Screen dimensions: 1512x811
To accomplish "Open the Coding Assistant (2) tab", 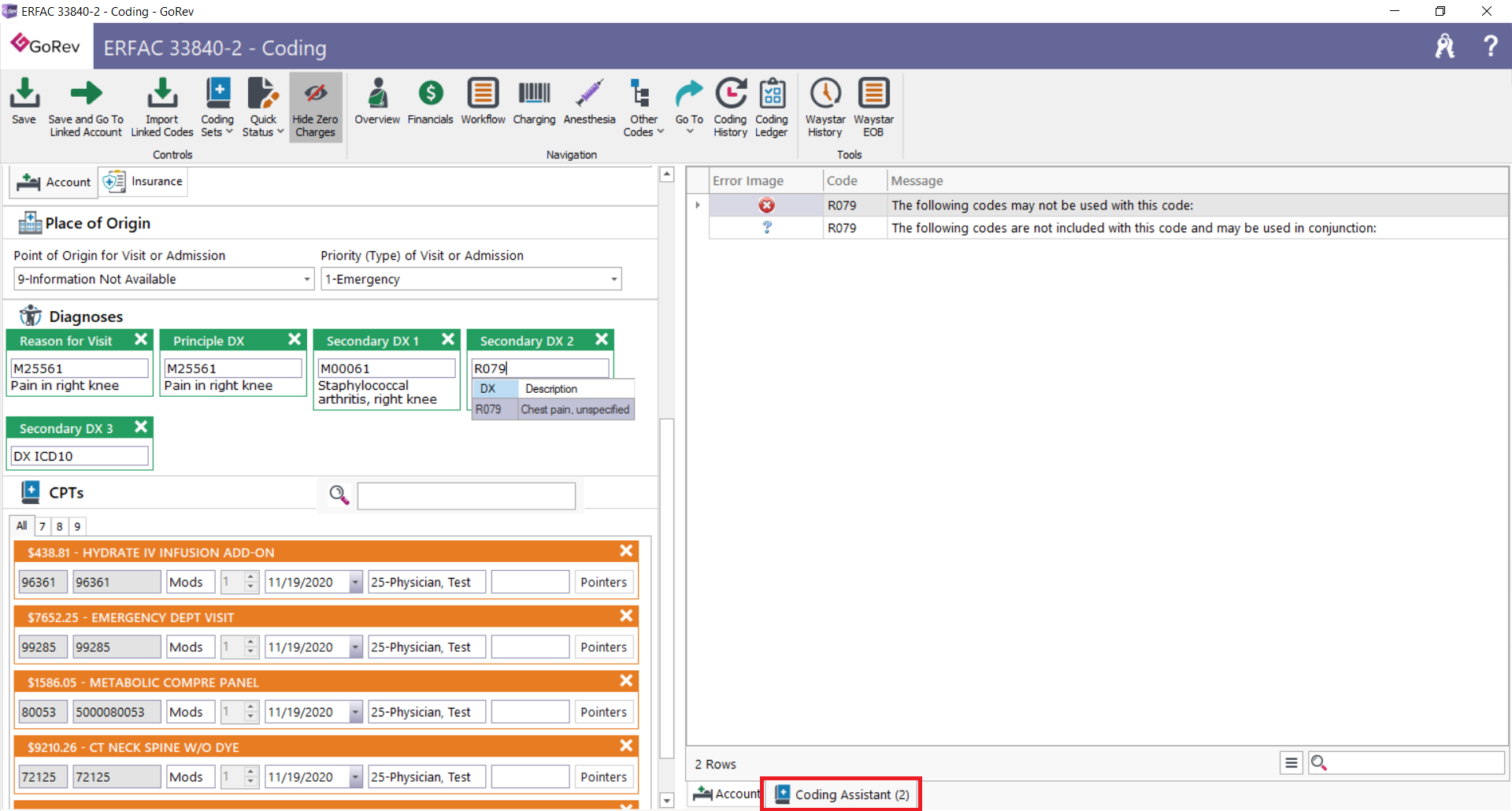I will point(841,794).
